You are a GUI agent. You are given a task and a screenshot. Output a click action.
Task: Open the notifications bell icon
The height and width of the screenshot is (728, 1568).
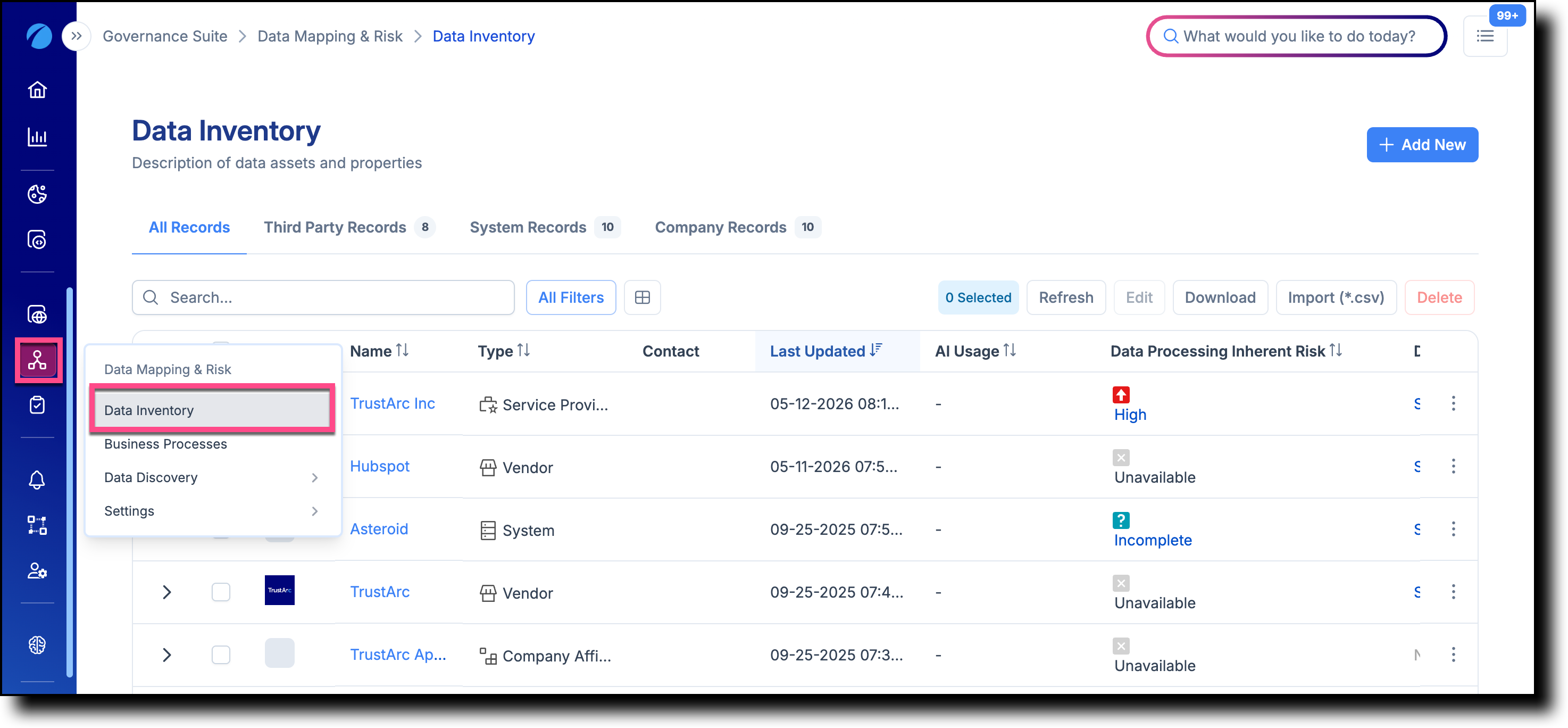[37, 479]
